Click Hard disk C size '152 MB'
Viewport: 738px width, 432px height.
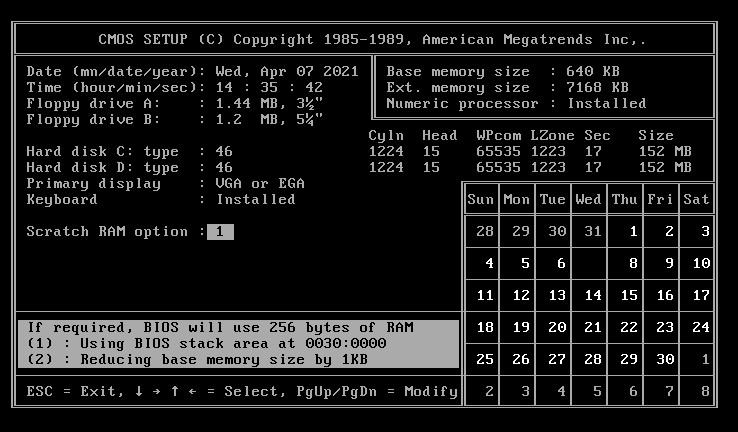[x=665, y=152]
